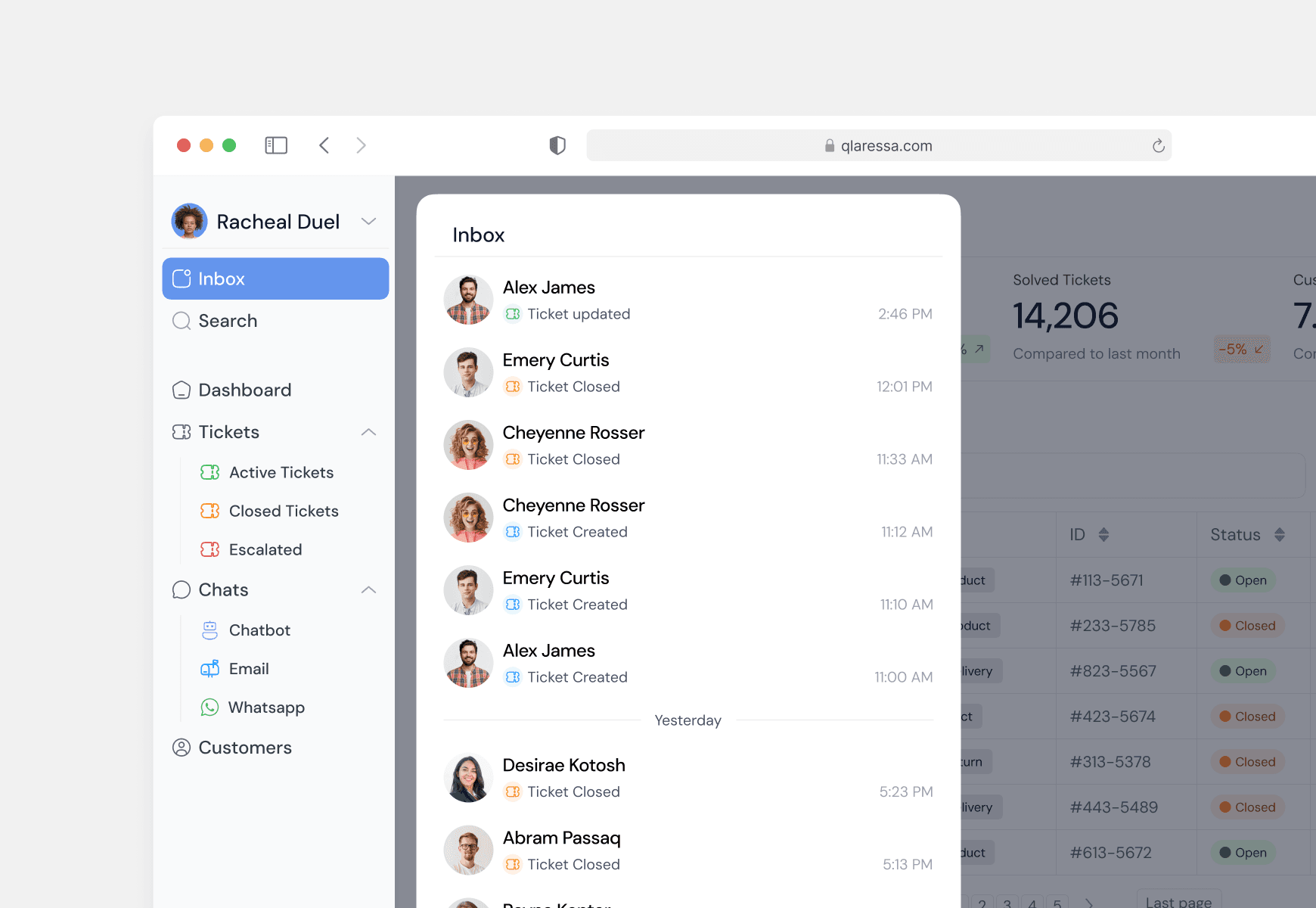Open Racheal Duel account dropdown chevron
1316x908 pixels.
tap(368, 222)
